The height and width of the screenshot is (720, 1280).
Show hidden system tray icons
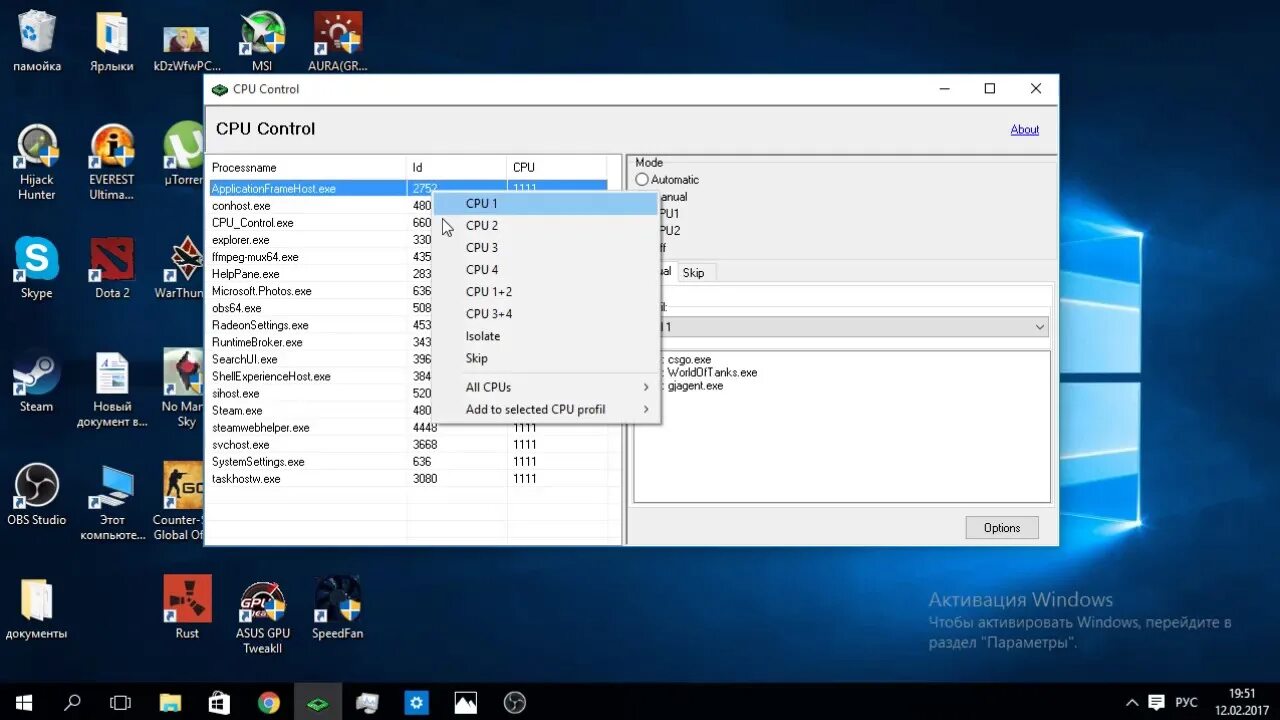click(1132, 702)
